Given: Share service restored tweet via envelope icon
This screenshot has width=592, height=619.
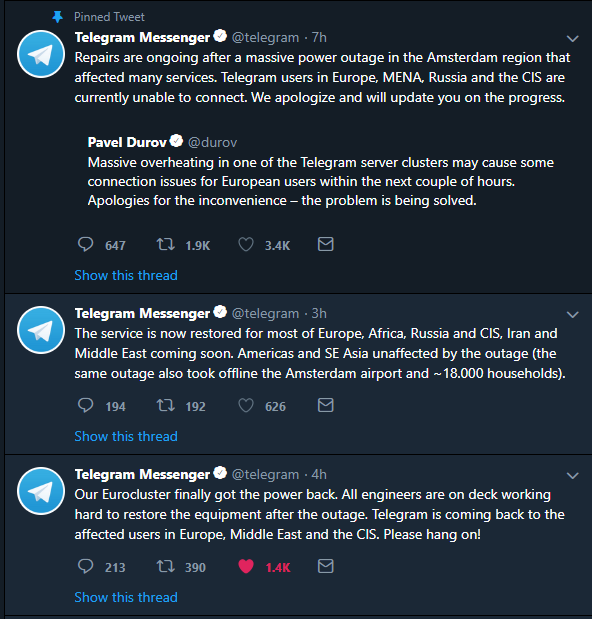Looking at the screenshot, I should click(x=326, y=405).
